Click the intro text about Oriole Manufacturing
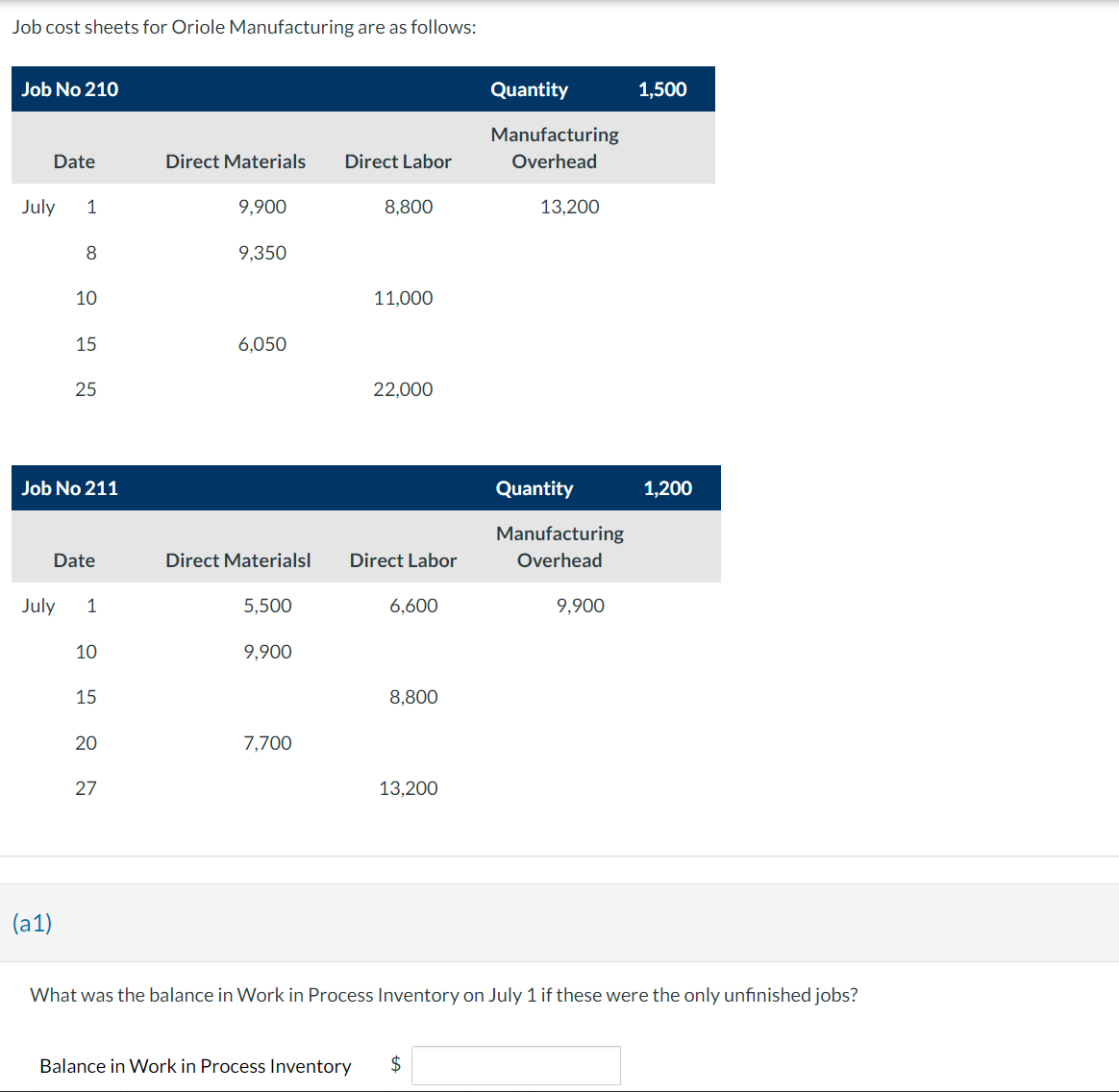This screenshot has width=1119, height=1092. click(244, 27)
